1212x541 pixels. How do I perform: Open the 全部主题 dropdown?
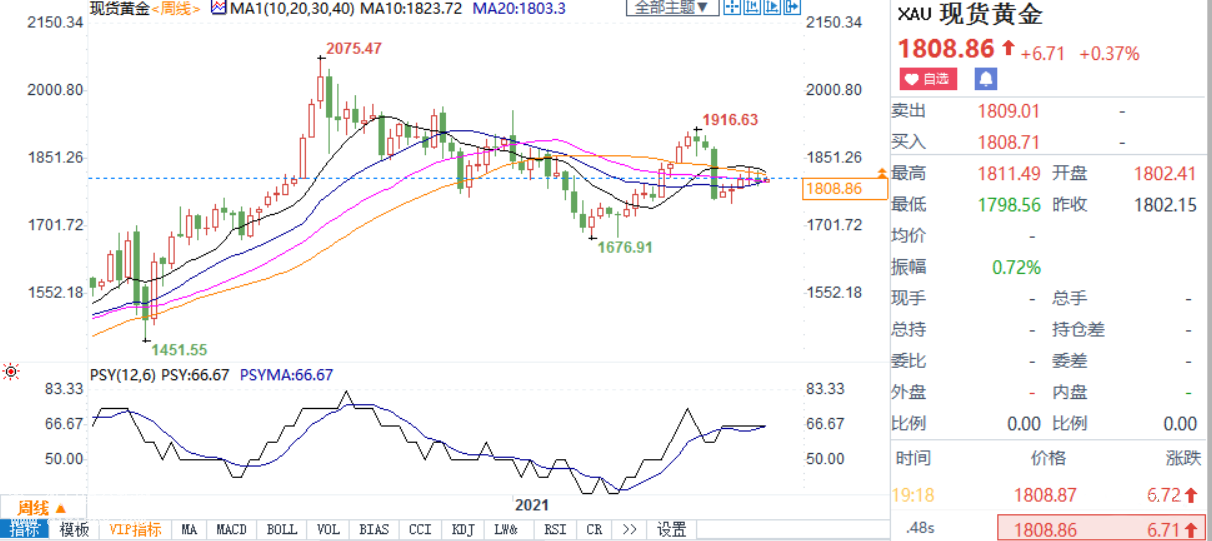click(x=672, y=9)
